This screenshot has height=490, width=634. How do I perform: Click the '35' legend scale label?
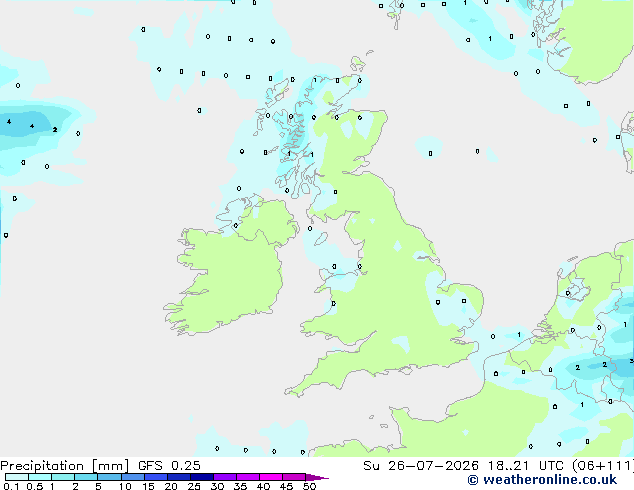(x=240, y=486)
